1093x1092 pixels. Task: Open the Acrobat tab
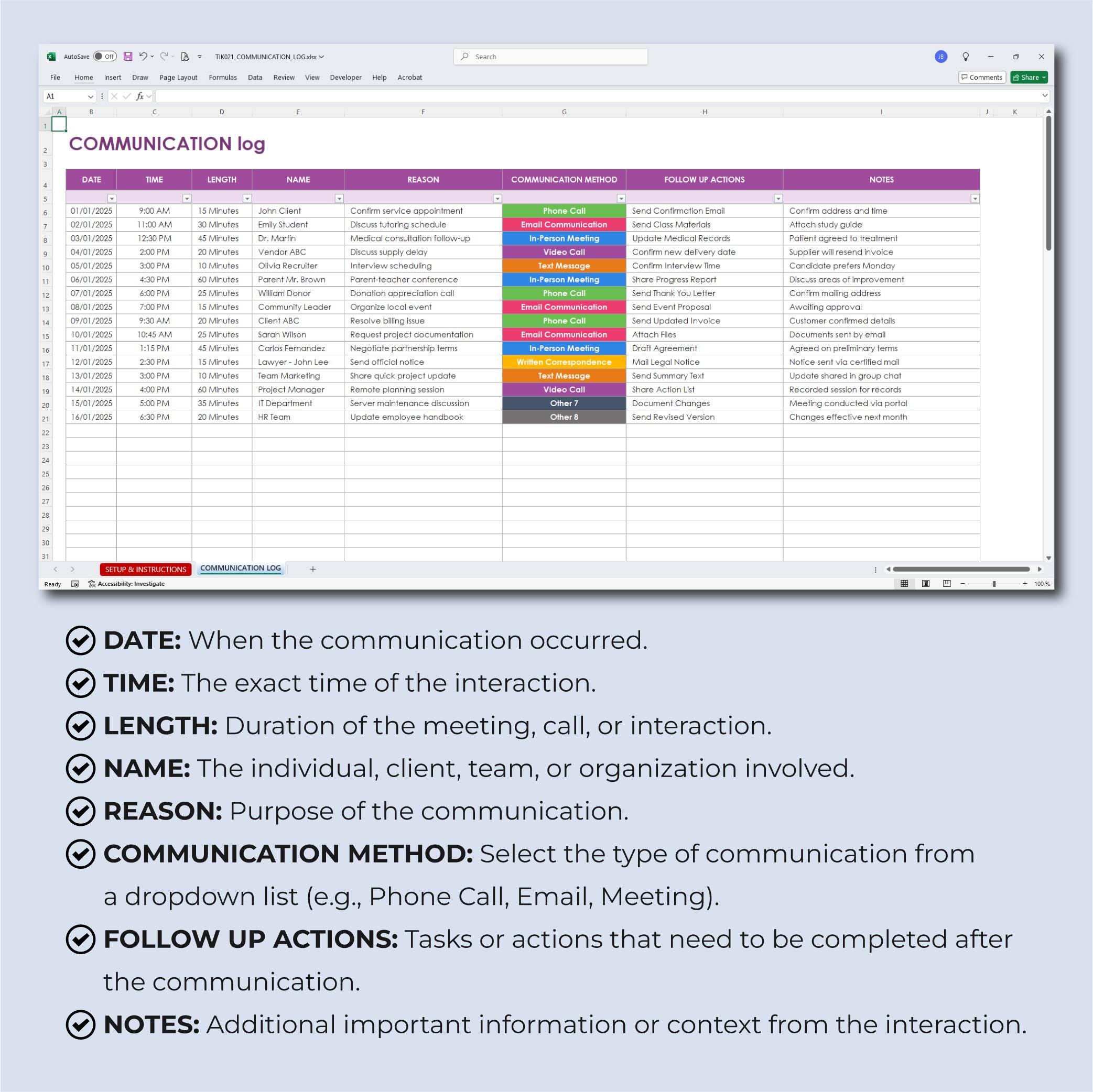pyautogui.click(x=409, y=78)
